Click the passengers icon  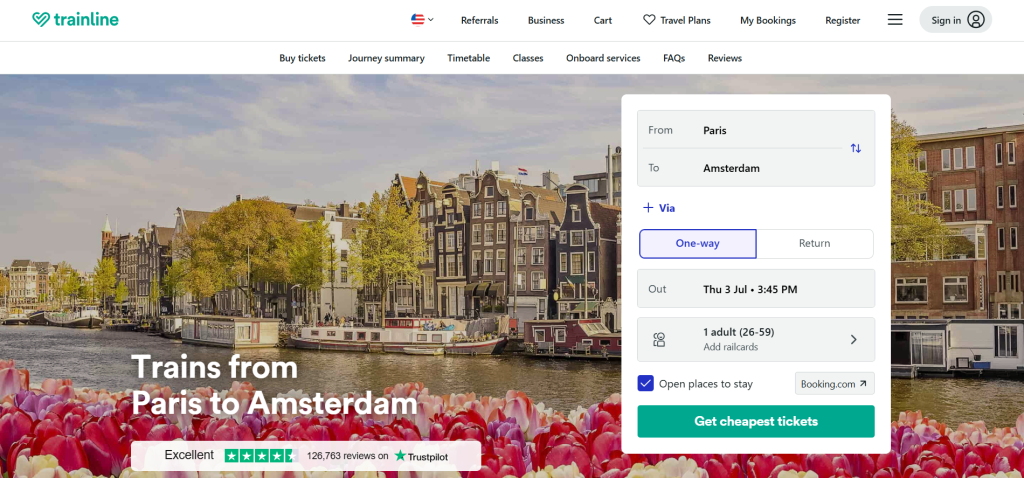(659, 340)
